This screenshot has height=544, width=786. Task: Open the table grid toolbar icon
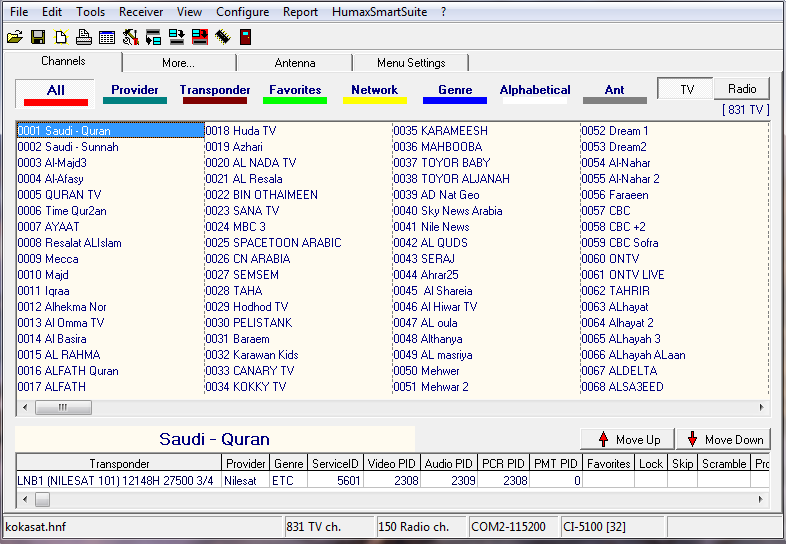(107, 37)
